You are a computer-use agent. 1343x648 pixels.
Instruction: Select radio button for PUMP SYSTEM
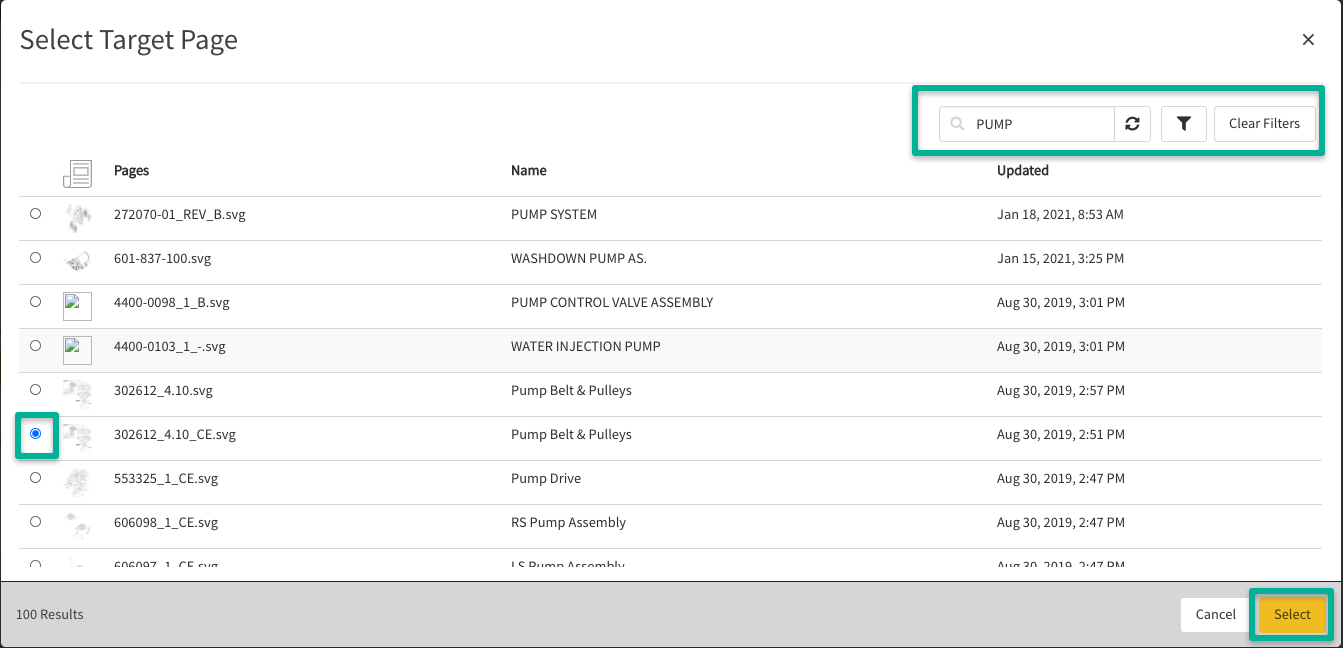(x=36, y=214)
